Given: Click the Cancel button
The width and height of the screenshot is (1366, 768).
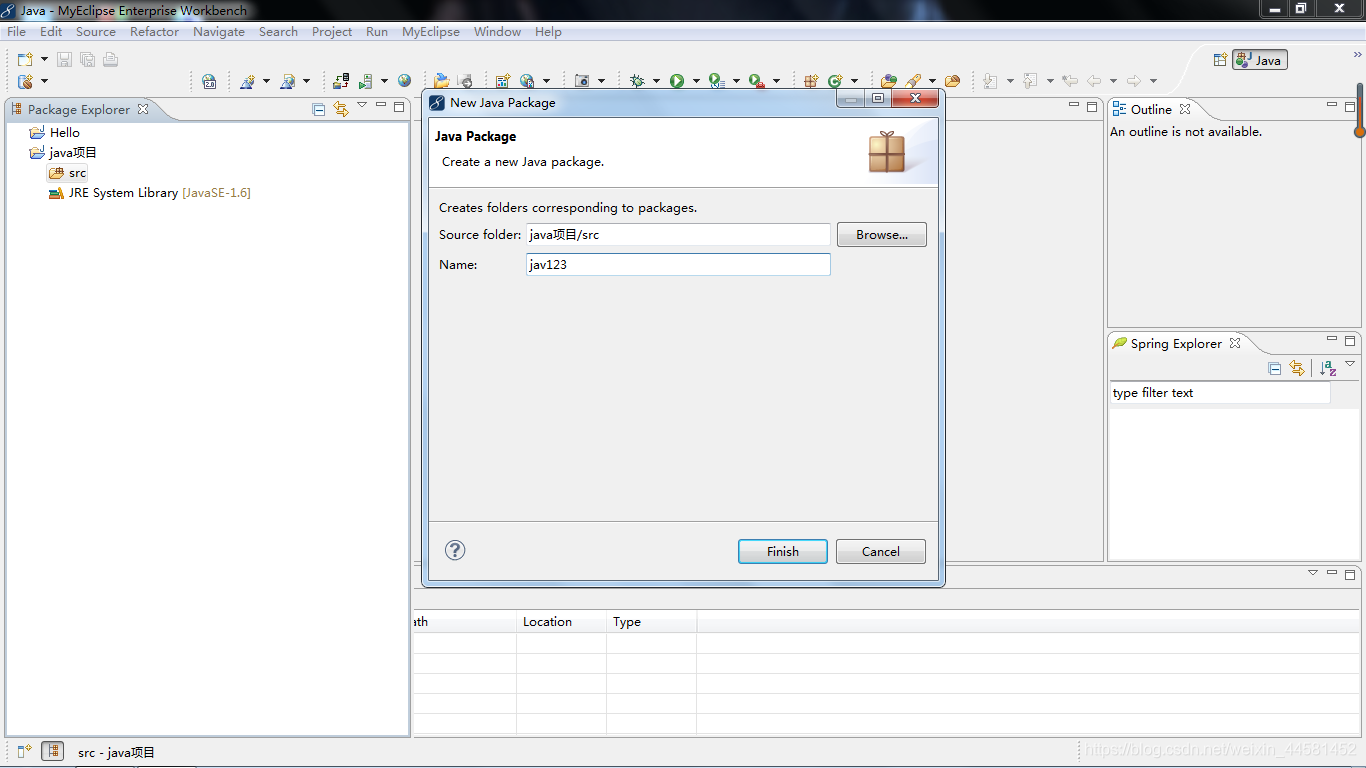Looking at the screenshot, I should coord(881,551).
